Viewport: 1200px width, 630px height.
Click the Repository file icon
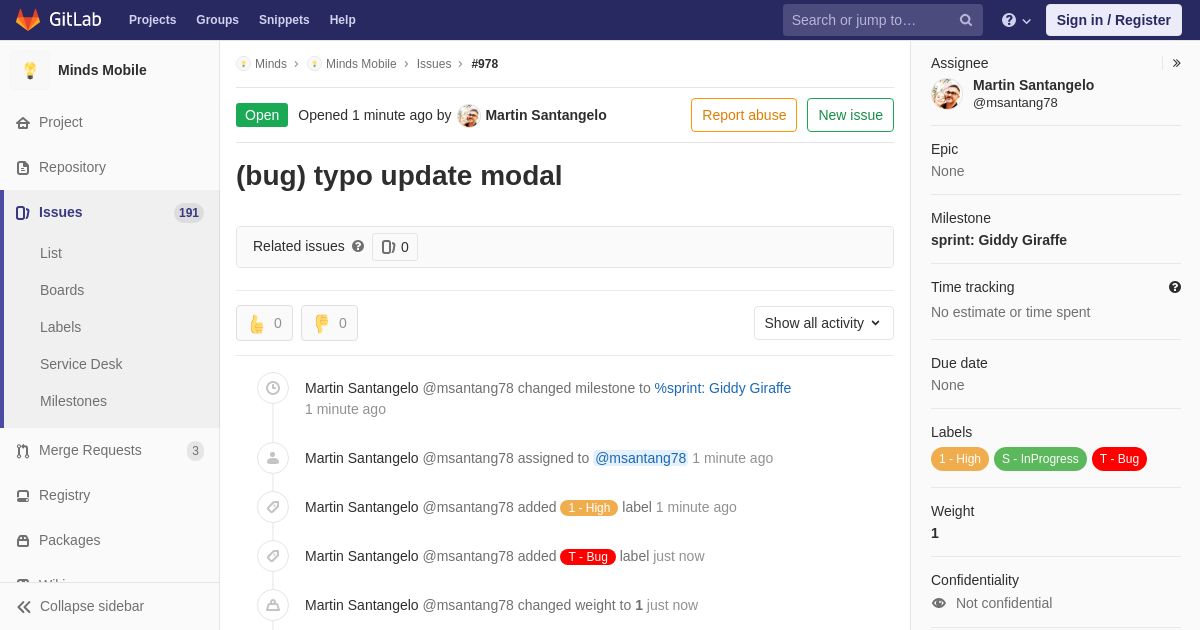(x=23, y=168)
